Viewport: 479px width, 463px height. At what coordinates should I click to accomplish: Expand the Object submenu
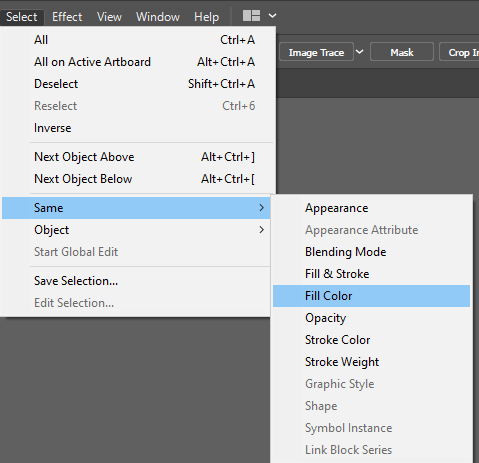[x=136, y=230]
